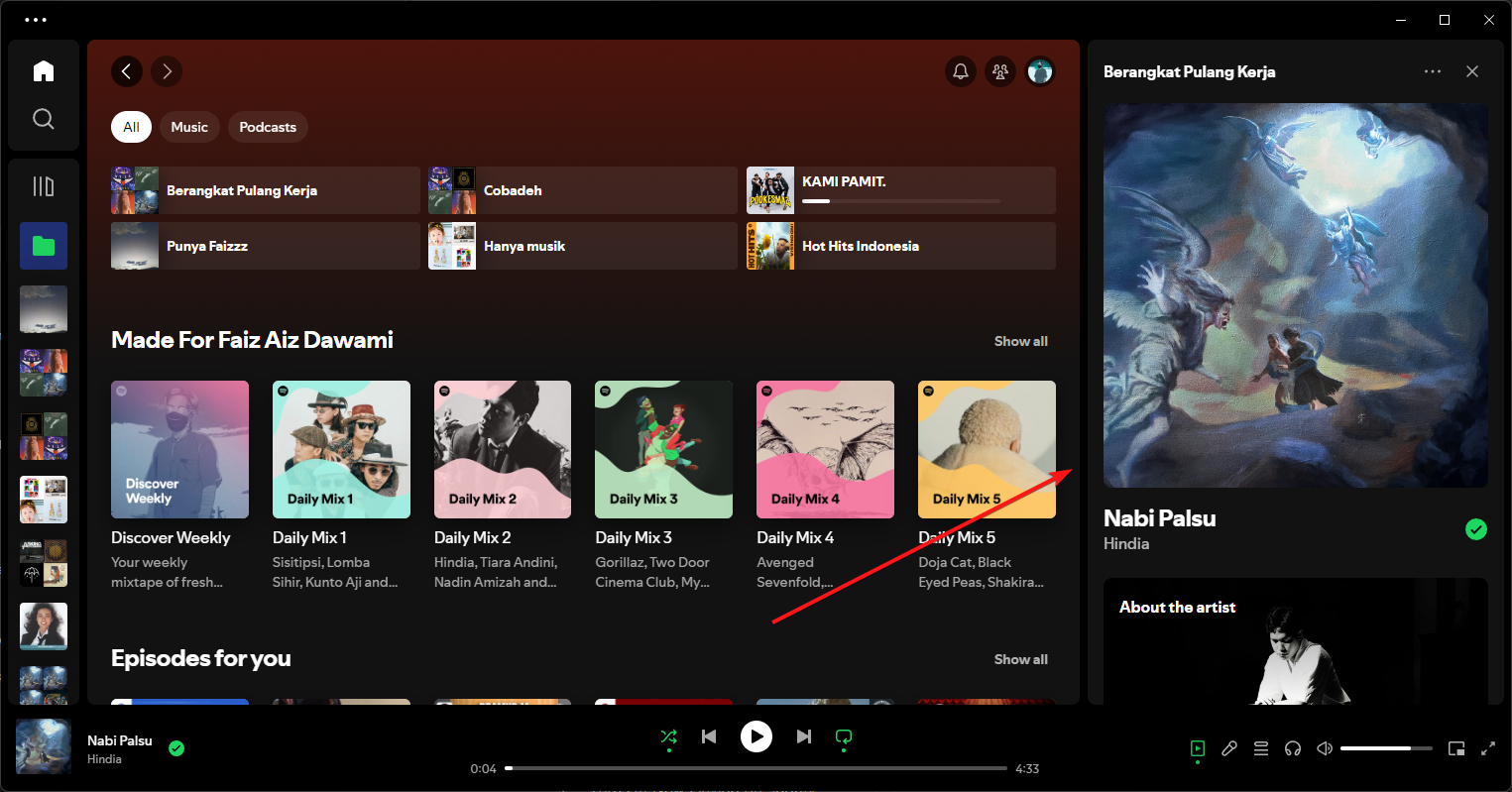Image resolution: width=1512 pixels, height=792 pixels.
Task: Click the large album art in side panel
Action: (x=1296, y=295)
